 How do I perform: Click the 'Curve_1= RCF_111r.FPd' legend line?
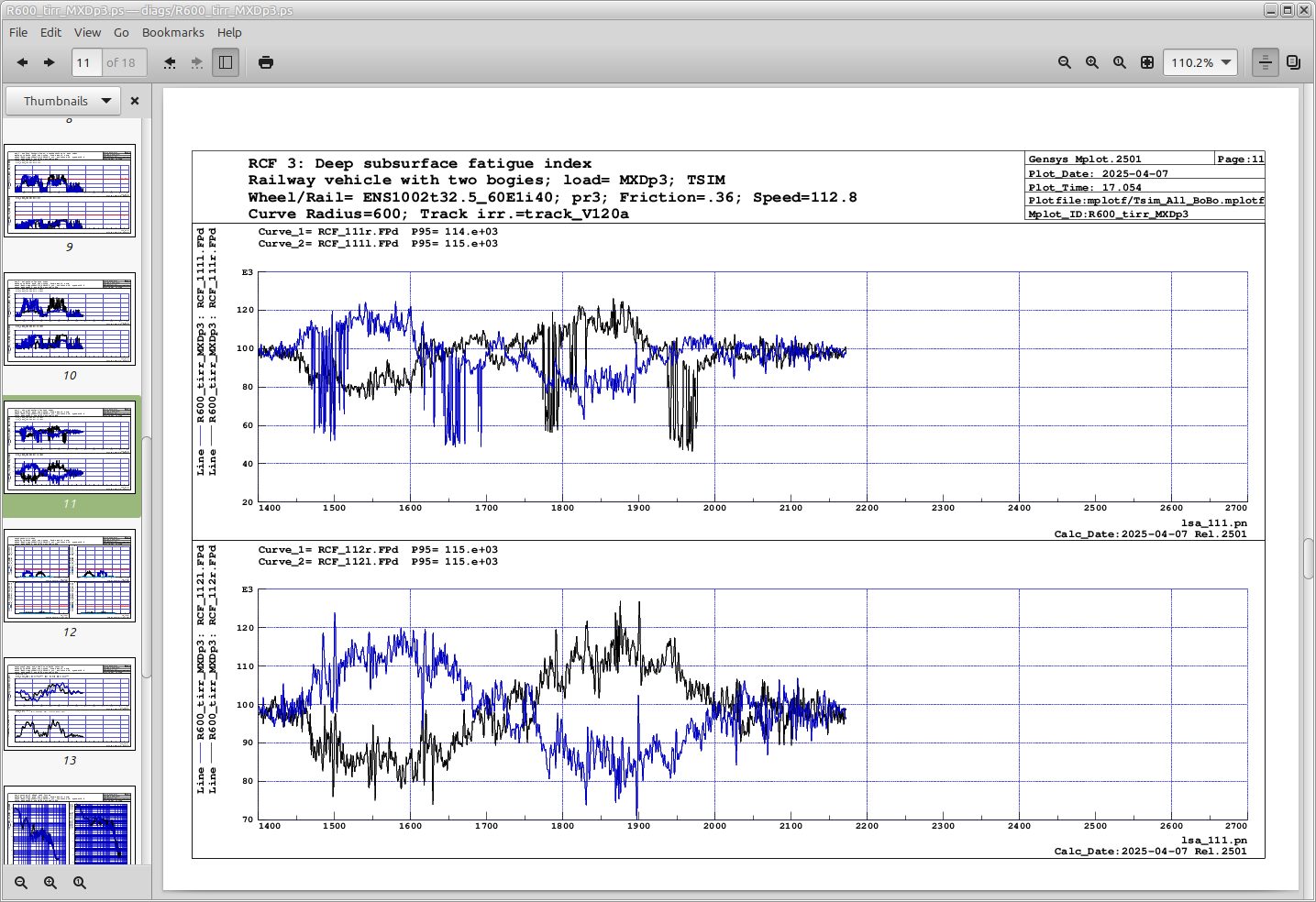(x=378, y=232)
